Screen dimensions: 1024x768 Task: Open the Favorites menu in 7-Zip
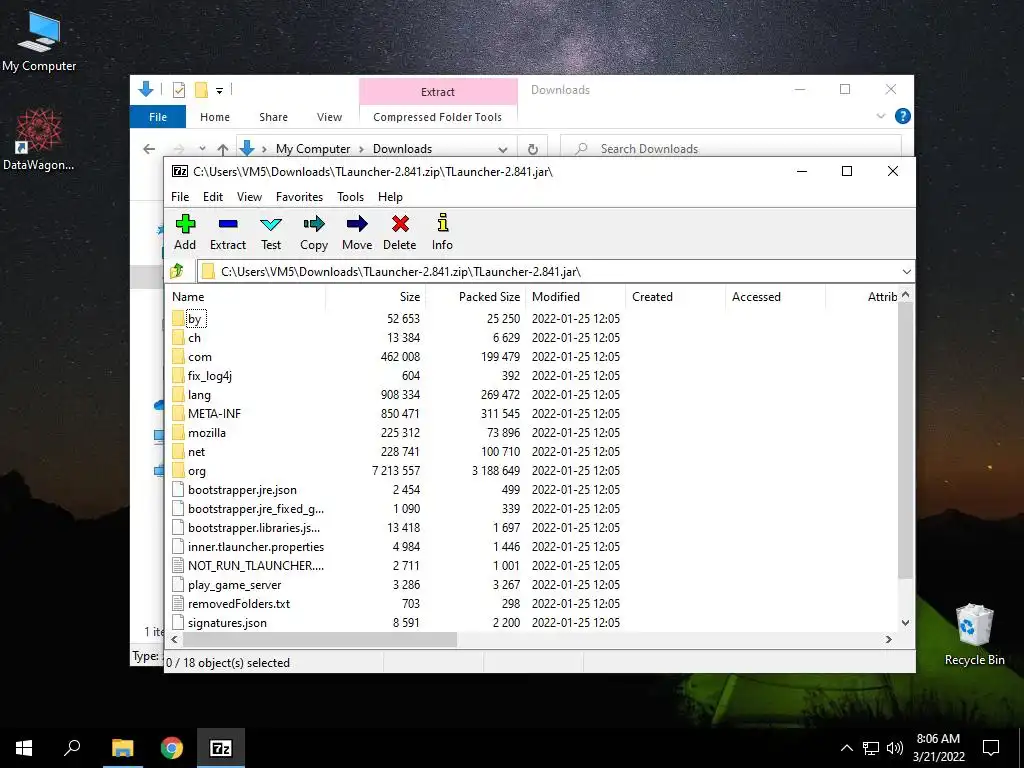299,197
